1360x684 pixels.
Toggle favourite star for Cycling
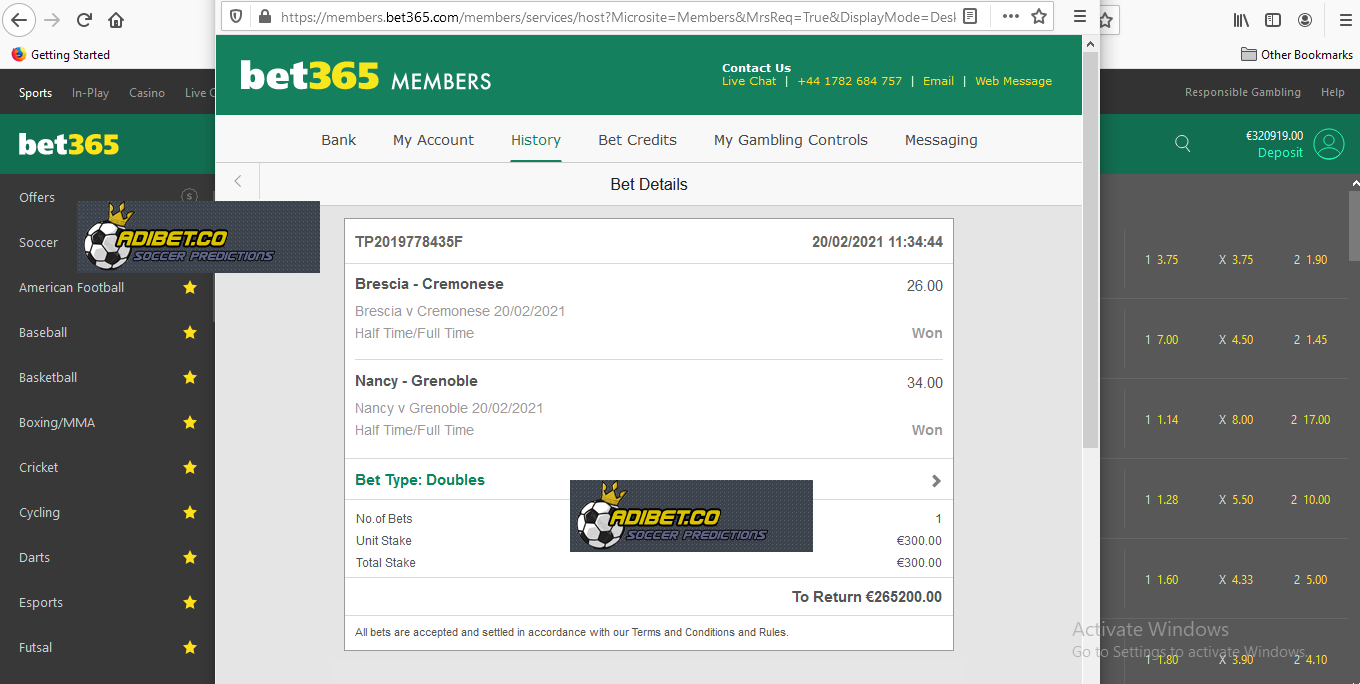[x=189, y=512]
